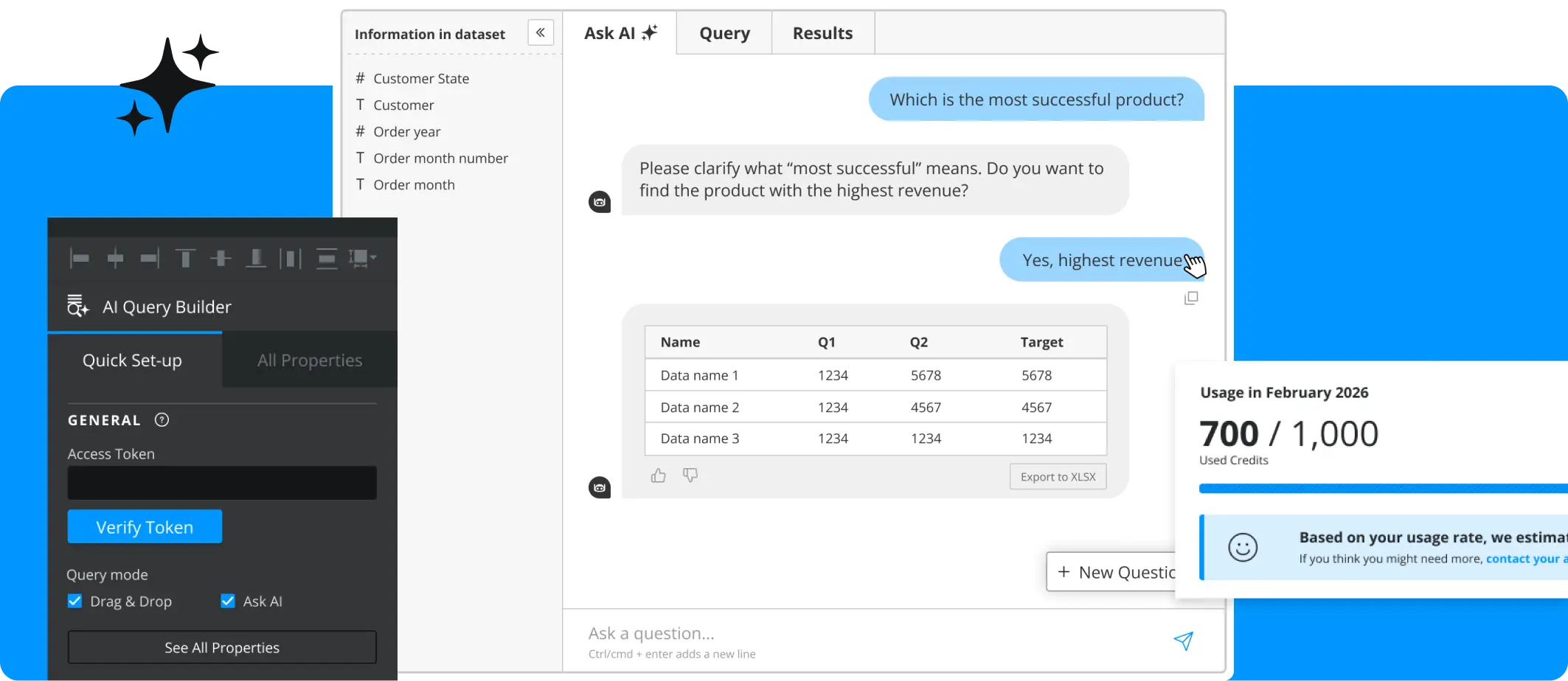Give a thumbs up to the result table
The width and height of the screenshot is (1568, 681).
tap(659, 475)
